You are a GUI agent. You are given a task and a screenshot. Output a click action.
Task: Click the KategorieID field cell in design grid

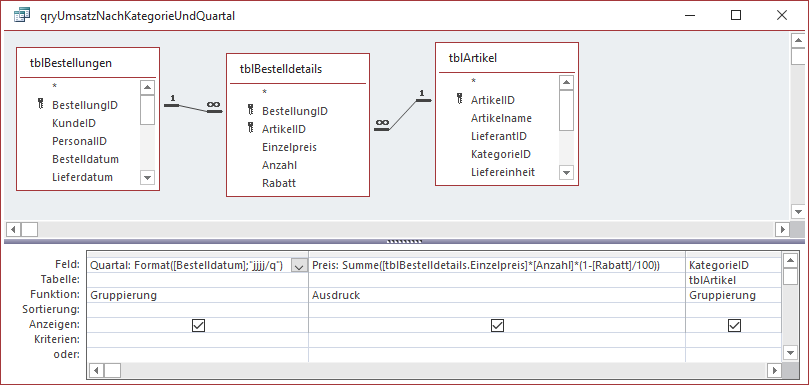(x=733, y=266)
